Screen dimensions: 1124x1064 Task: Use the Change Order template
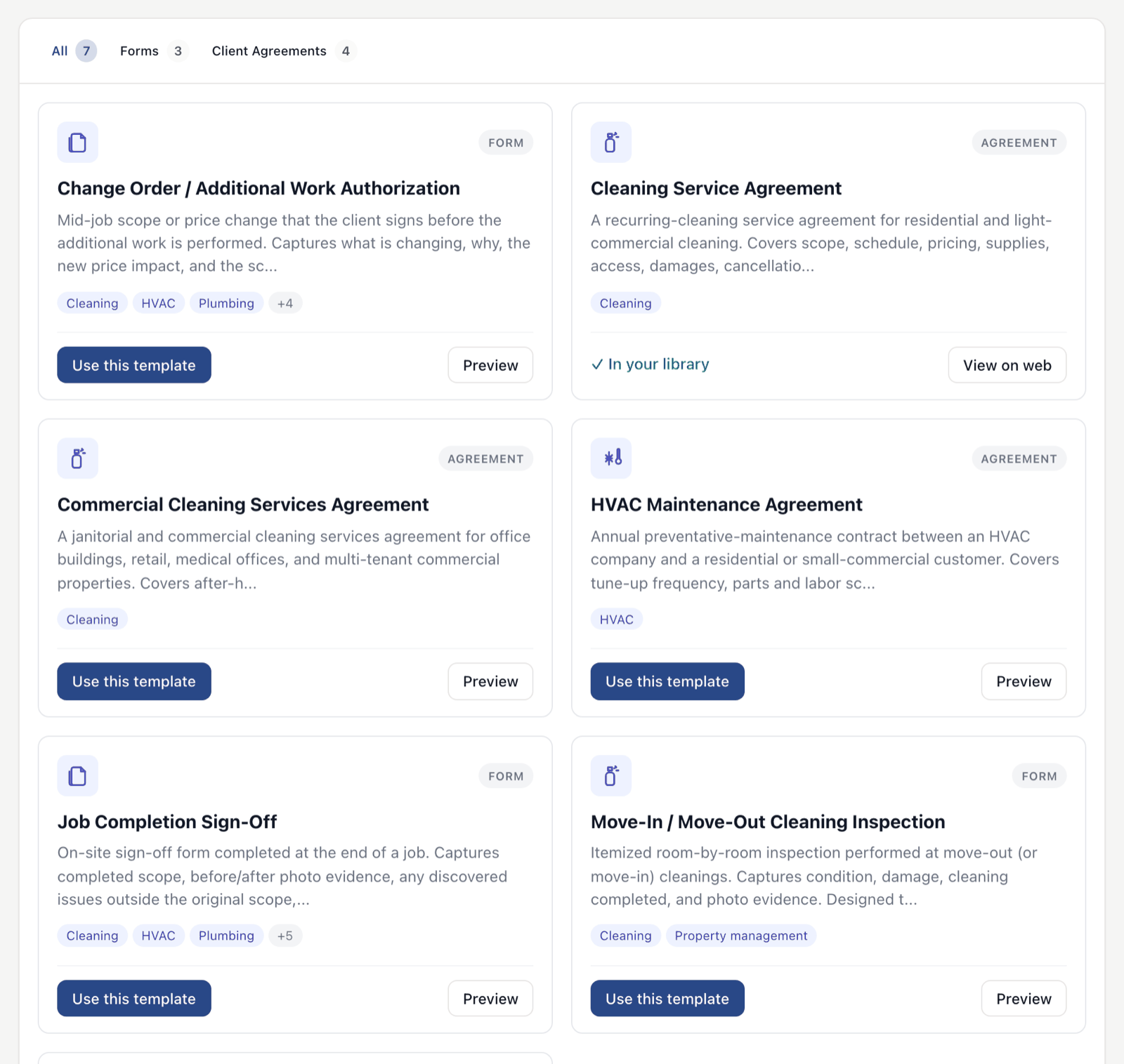pyautogui.click(x=134, y=365)
